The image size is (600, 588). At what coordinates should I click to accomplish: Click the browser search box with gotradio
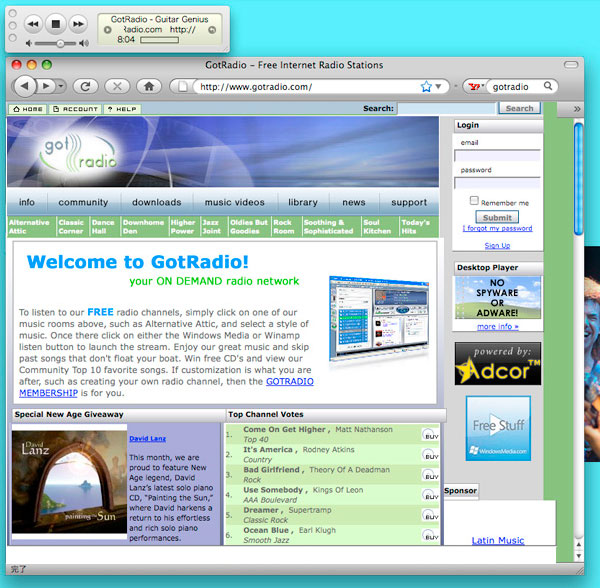click(515, 87)
